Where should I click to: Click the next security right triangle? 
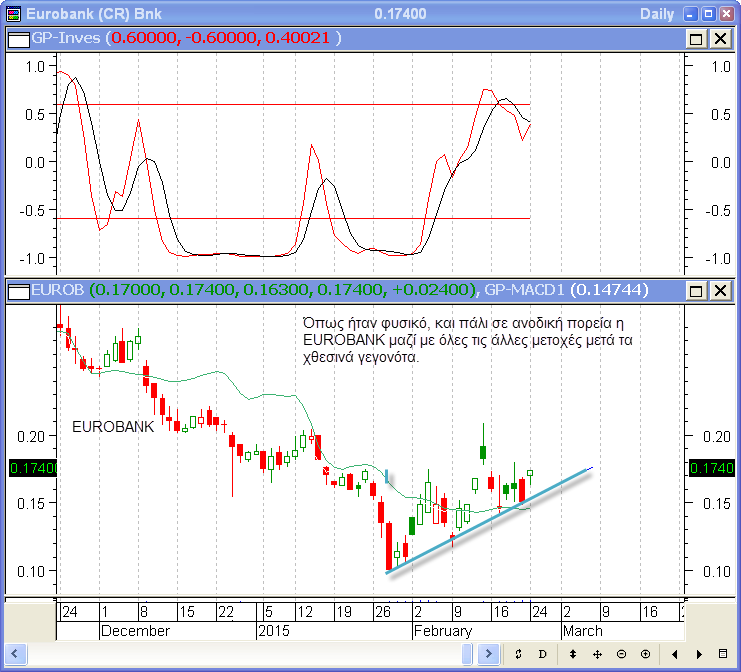(699, 655)
